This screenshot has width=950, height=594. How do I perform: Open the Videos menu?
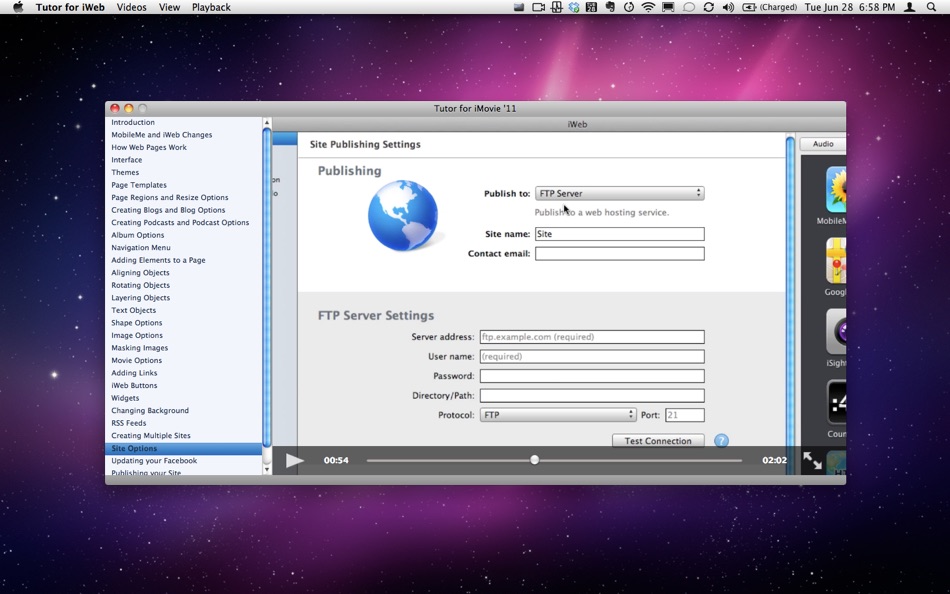(131, 7)
